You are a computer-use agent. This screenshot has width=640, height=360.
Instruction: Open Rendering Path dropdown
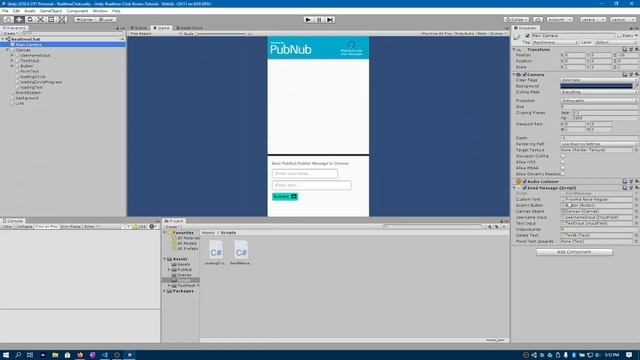[599, 144]
